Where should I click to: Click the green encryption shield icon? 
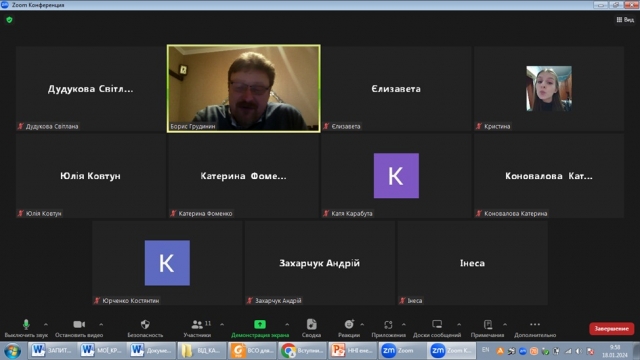tap(9, 20)
